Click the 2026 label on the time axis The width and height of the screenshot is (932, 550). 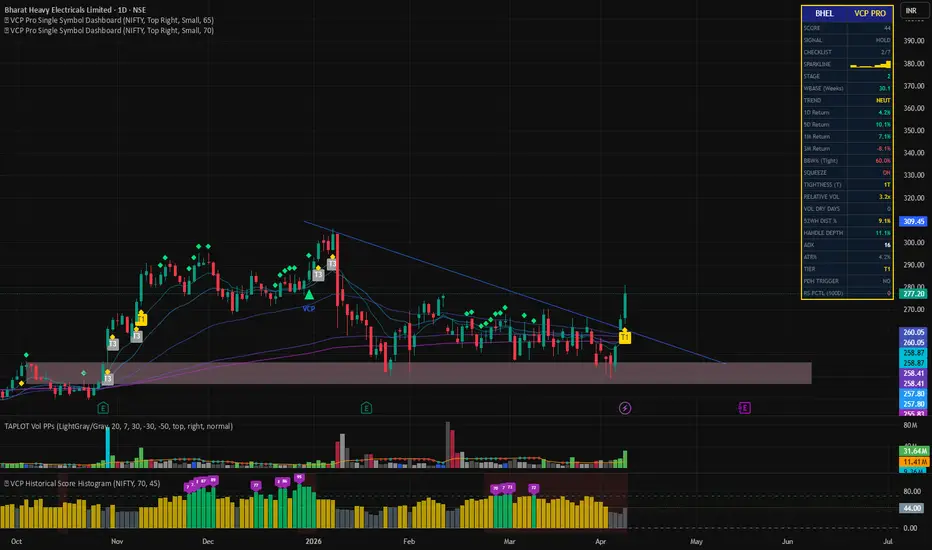[x=313, y=541]
